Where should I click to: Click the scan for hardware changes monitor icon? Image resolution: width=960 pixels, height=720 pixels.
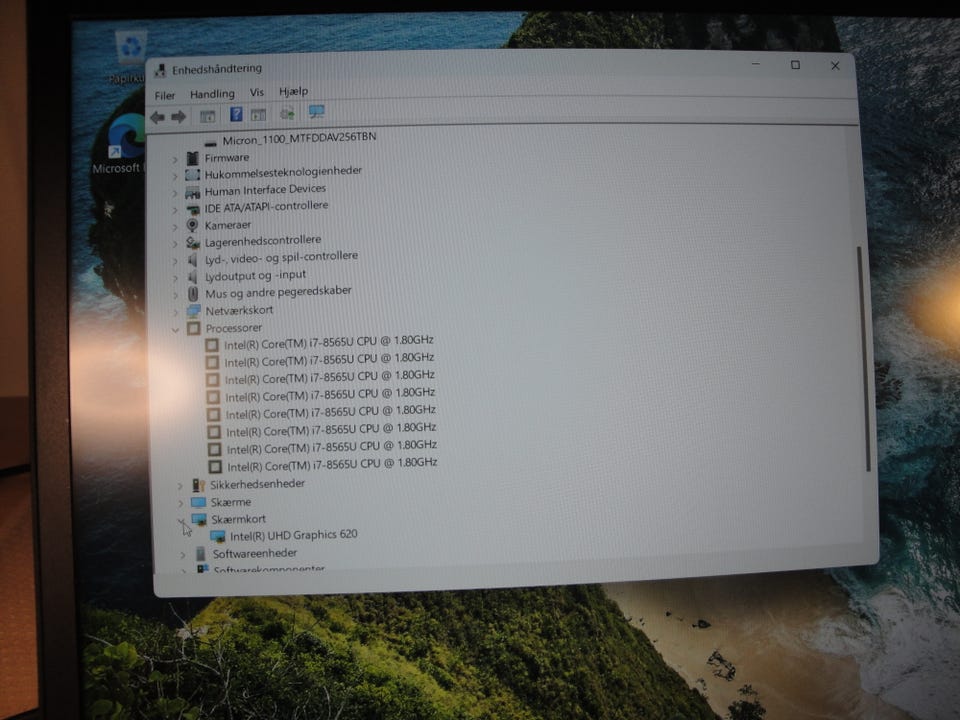317,111
